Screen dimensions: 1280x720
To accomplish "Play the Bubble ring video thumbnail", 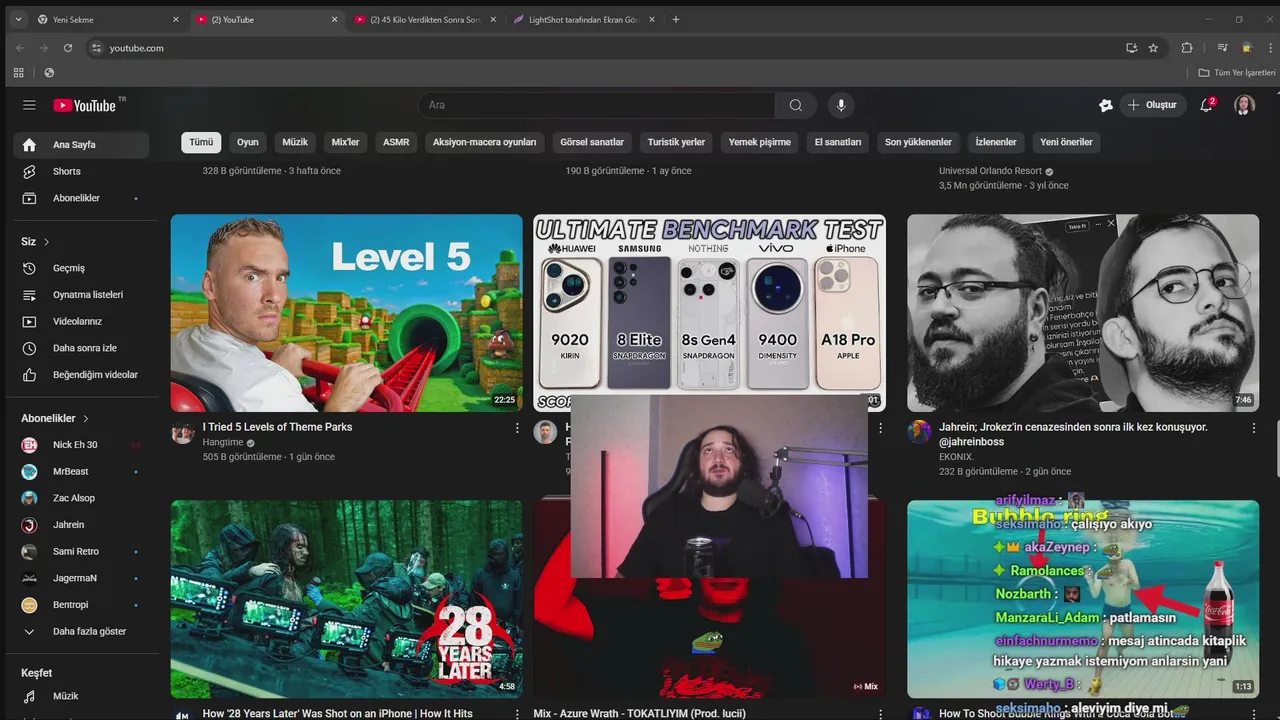I will coord(1083,599).
